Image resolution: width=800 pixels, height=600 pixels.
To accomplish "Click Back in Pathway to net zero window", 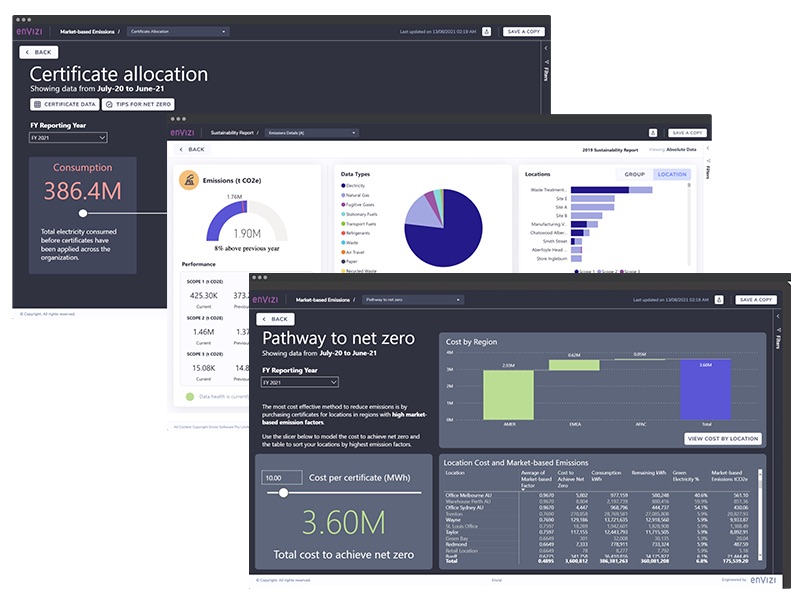I will point(276,319).
